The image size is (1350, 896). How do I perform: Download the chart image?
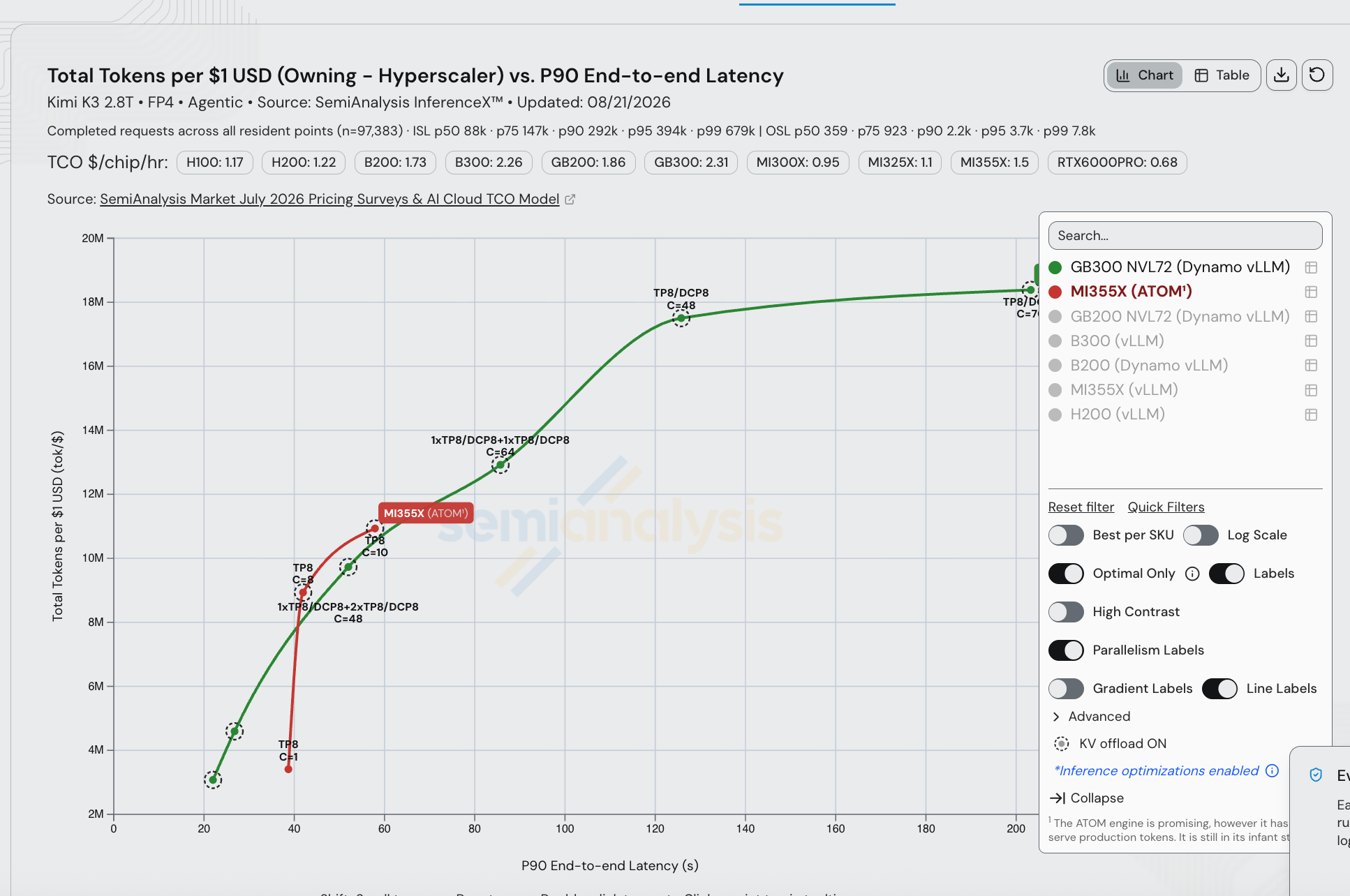1282,75
